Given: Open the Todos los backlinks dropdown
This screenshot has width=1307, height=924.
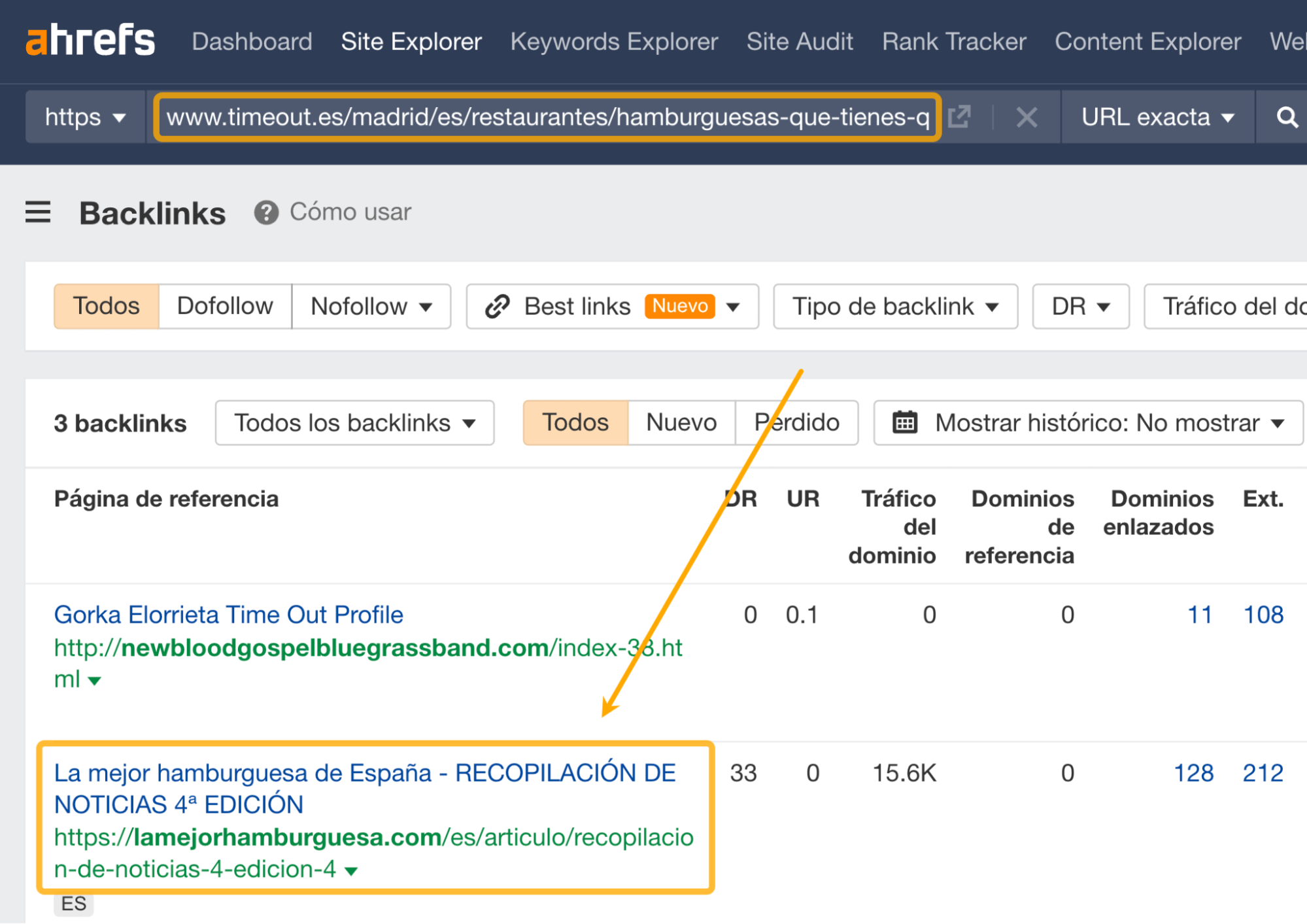Looking at the screenshot, I should 354,422.
